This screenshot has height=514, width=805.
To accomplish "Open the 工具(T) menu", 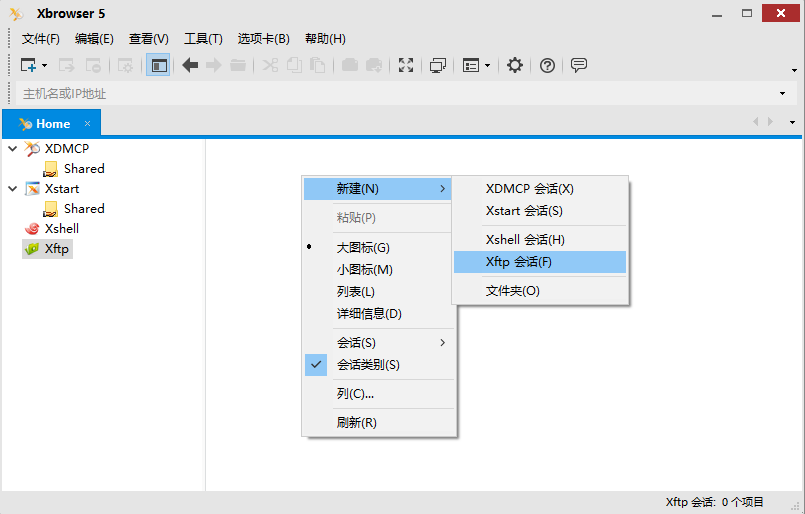I will (x=203, y=39).
